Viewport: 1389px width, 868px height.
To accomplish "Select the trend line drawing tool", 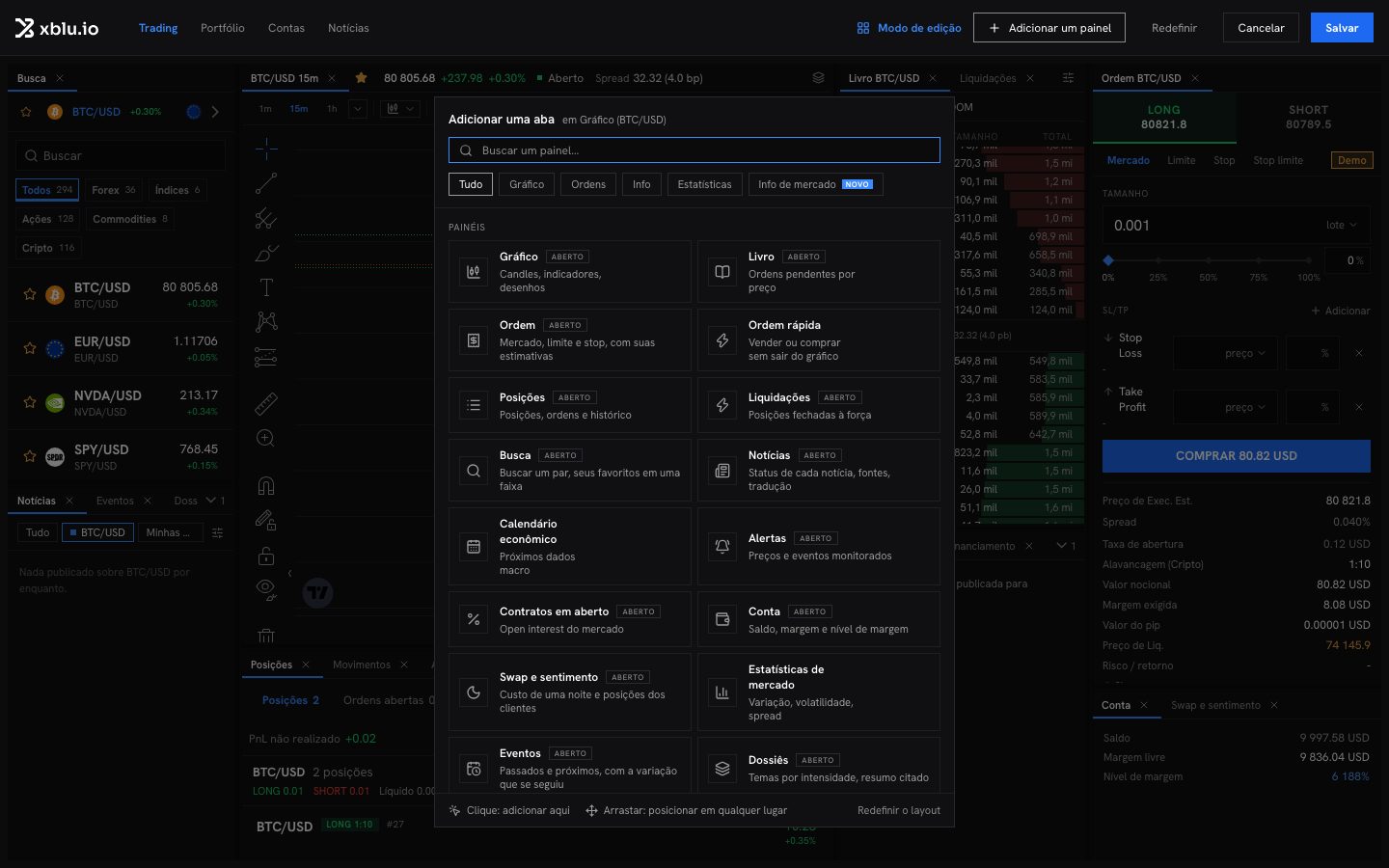I will [267, 182].
